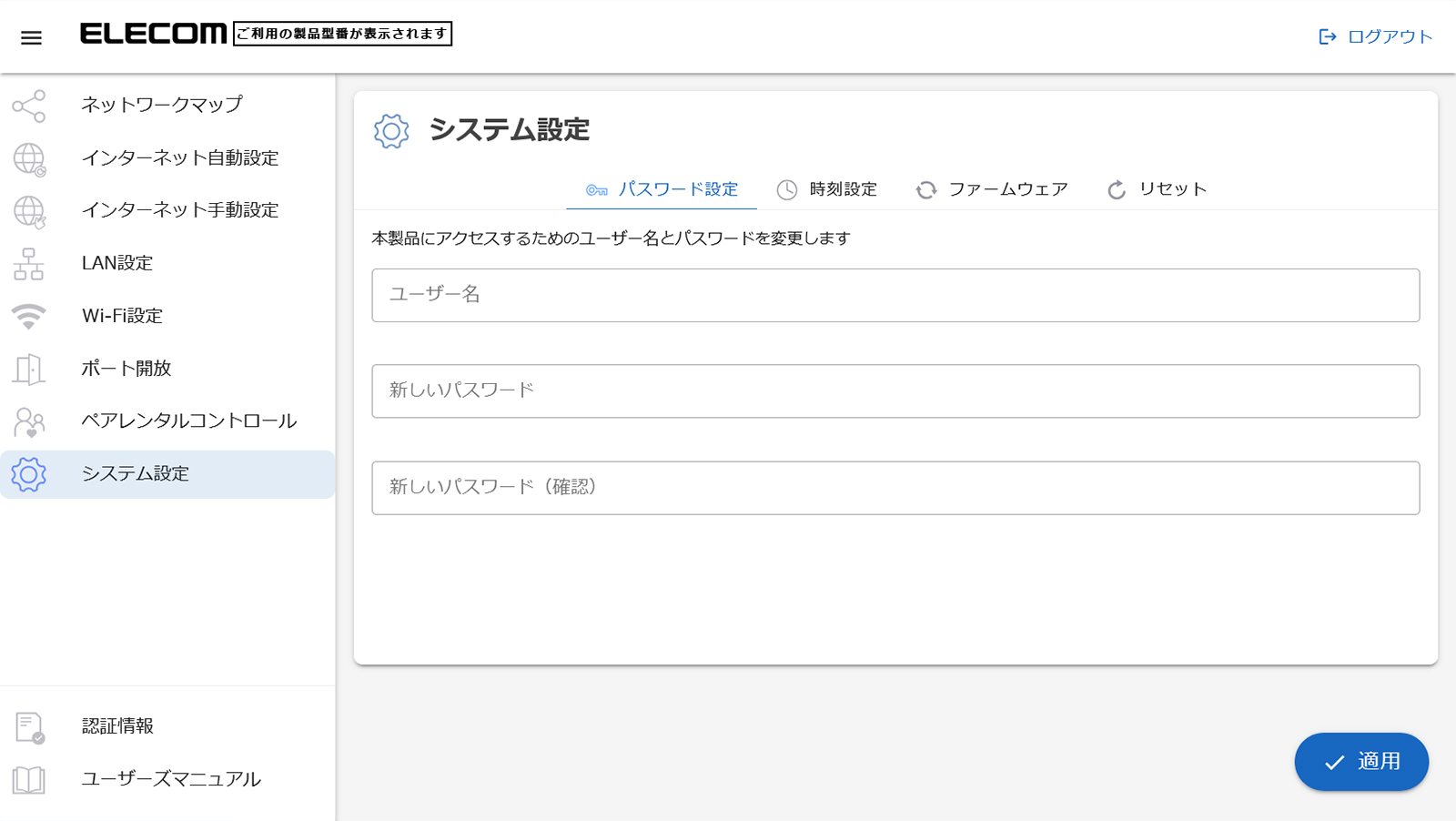Click the internet auto-setup globe icon
This screenshot has height=821, width=1456.
click(29, 158)
